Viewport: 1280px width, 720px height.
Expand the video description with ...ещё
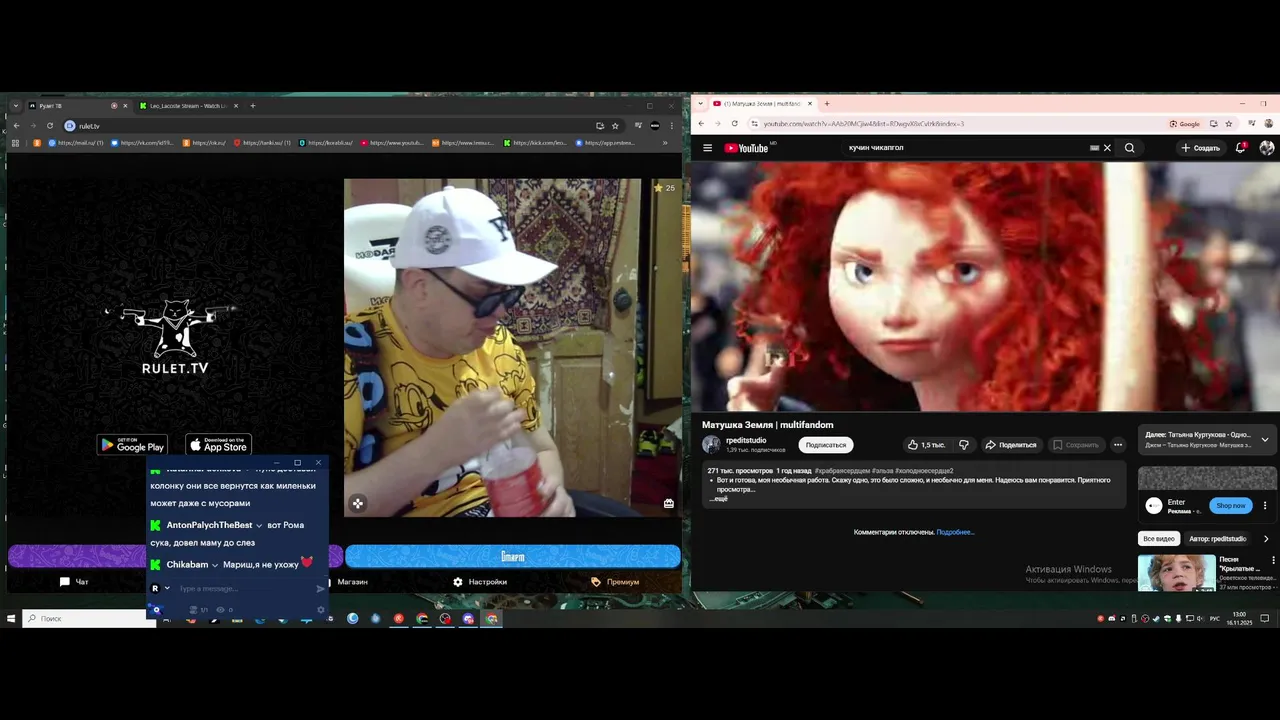click(720, 499)
